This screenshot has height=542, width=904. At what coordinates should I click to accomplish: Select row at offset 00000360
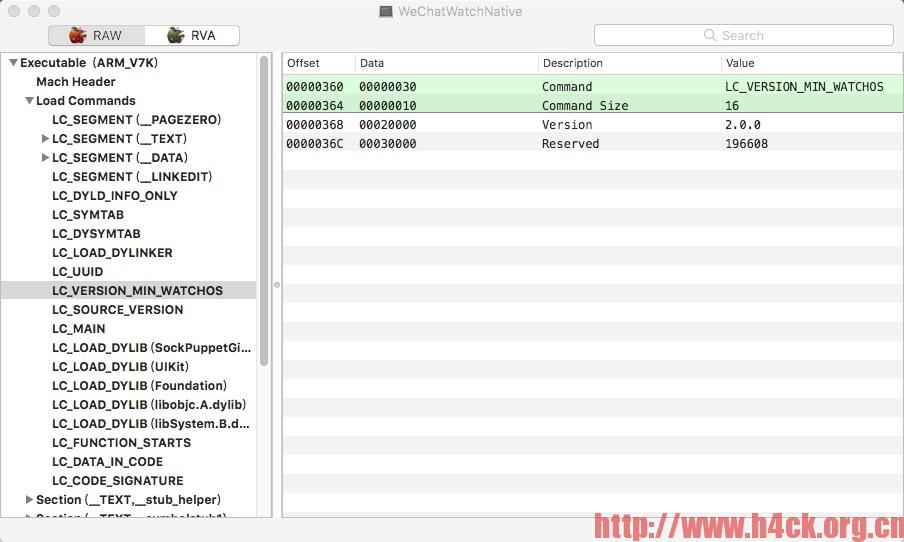[x=593, y=86]
